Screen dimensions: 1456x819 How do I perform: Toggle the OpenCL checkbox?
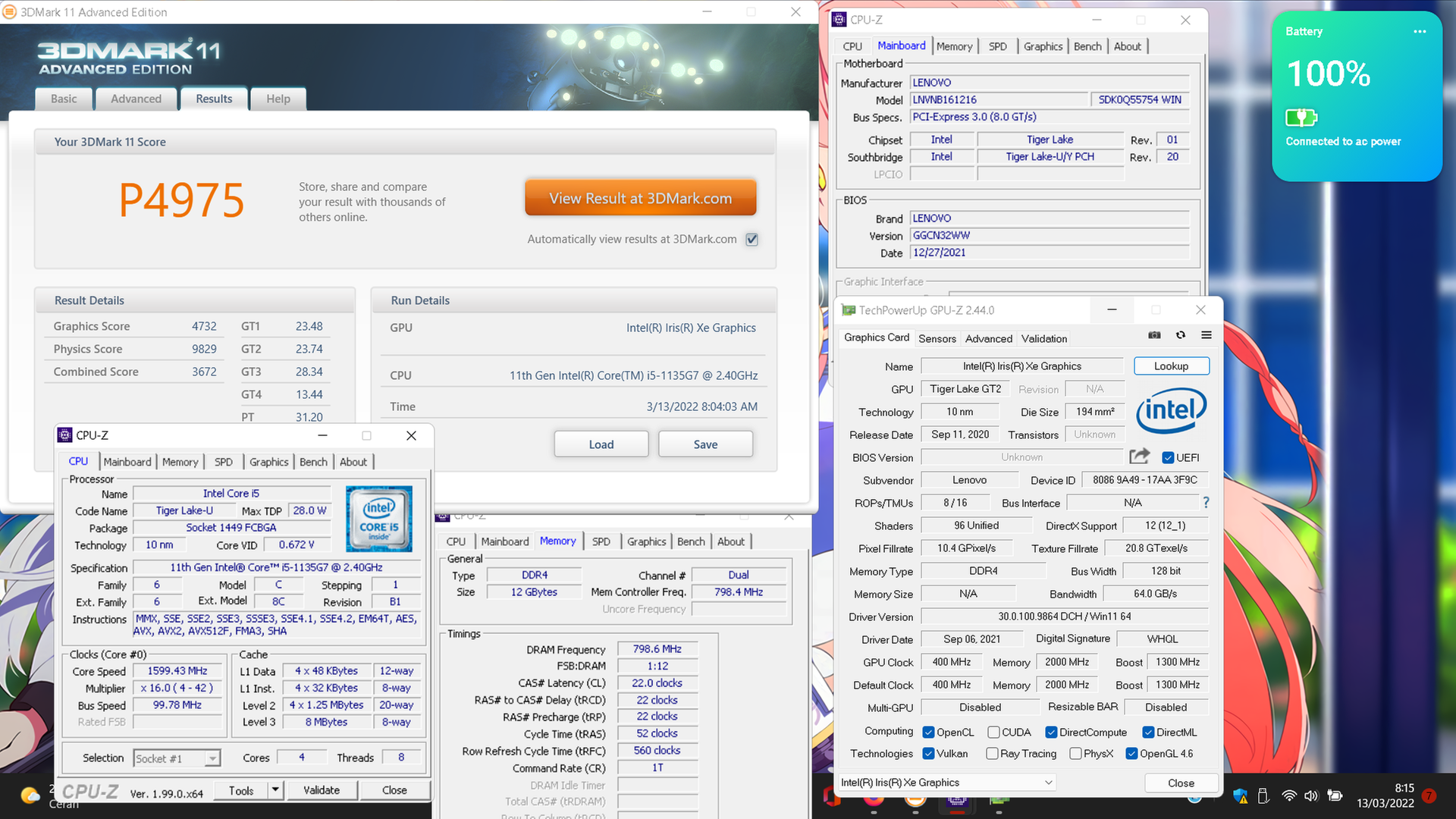[928, 732]
